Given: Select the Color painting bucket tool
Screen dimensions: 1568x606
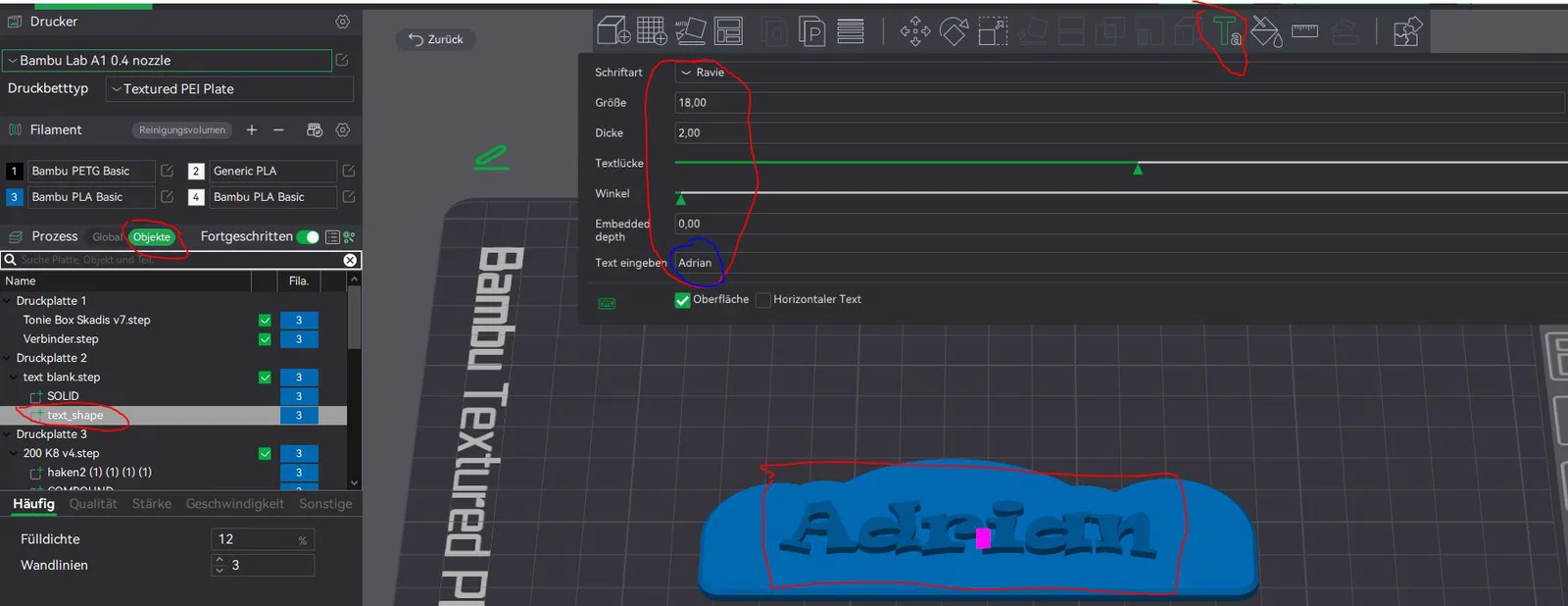Looking at the screenshot, I should pos(1266,31).
